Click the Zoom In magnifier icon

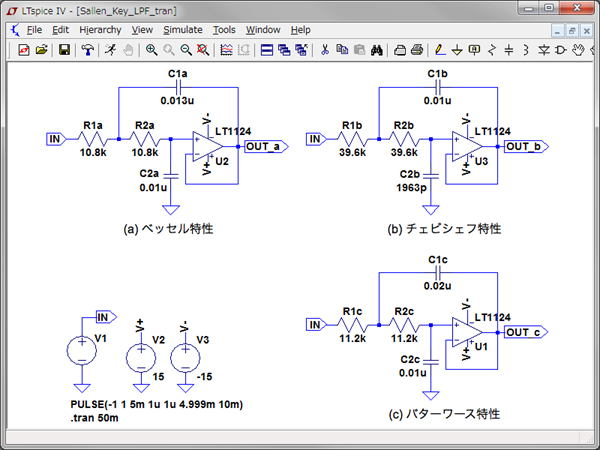151,50
